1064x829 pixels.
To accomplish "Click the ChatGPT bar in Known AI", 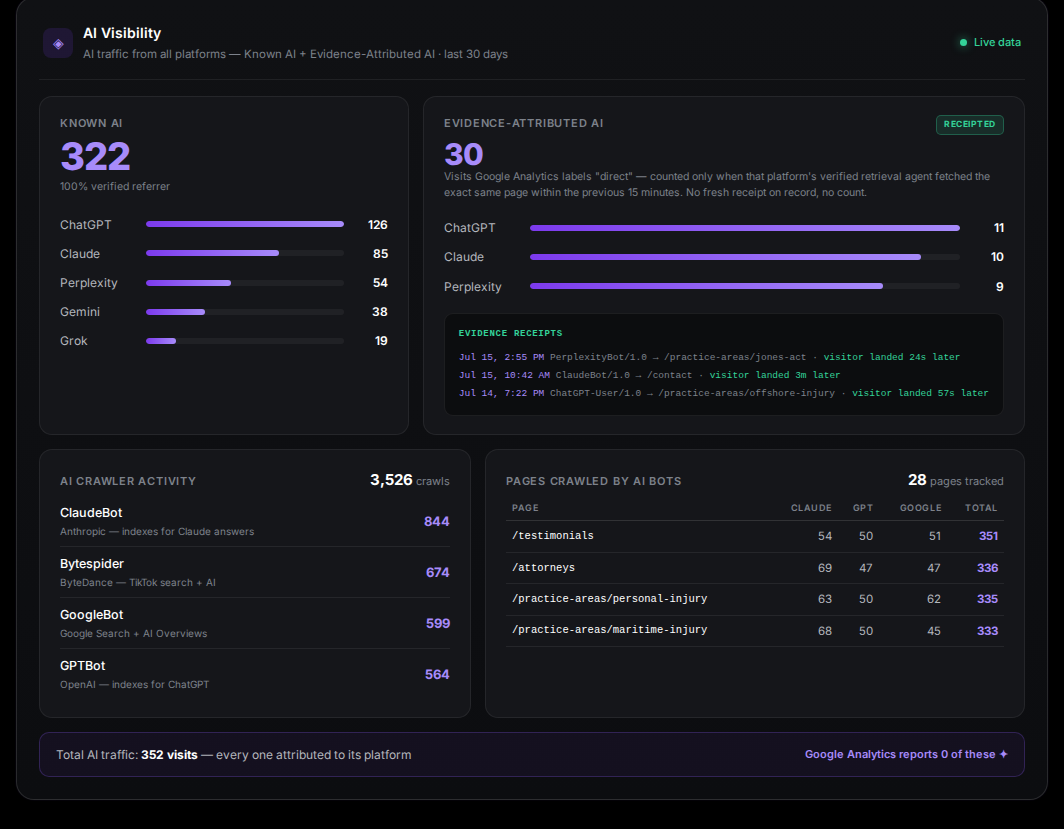I will click(x=244, y=224).
